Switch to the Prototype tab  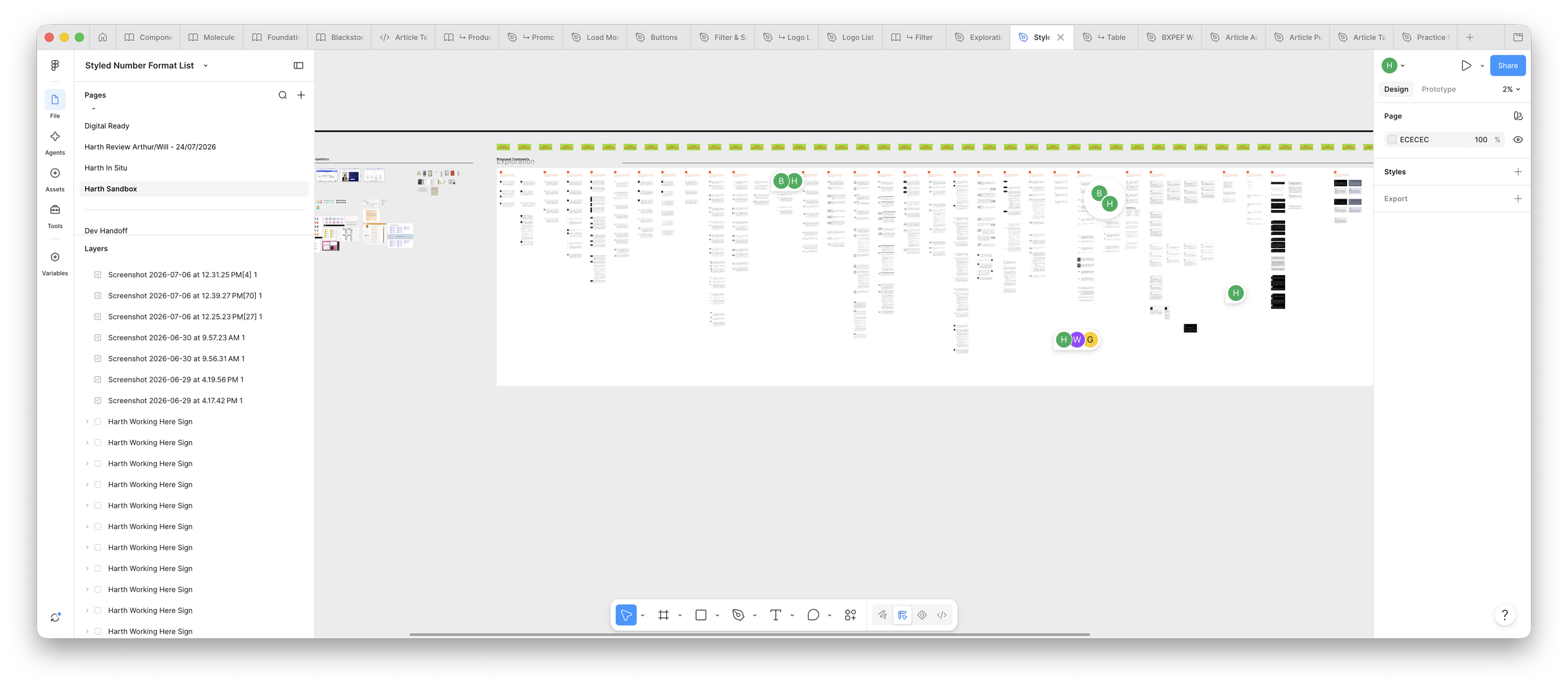click(1439, 89)
